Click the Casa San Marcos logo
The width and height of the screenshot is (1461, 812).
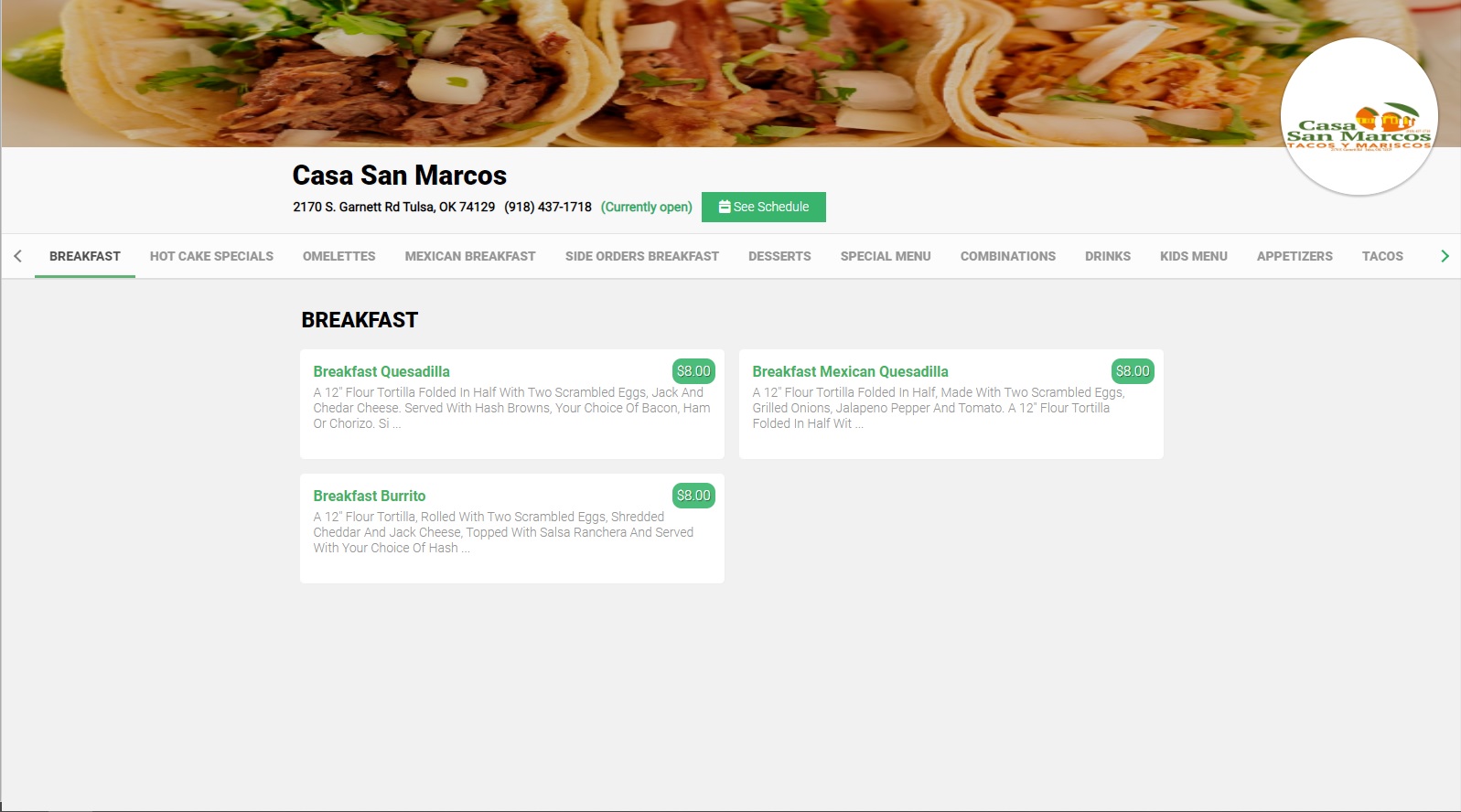pos(1359,117)
